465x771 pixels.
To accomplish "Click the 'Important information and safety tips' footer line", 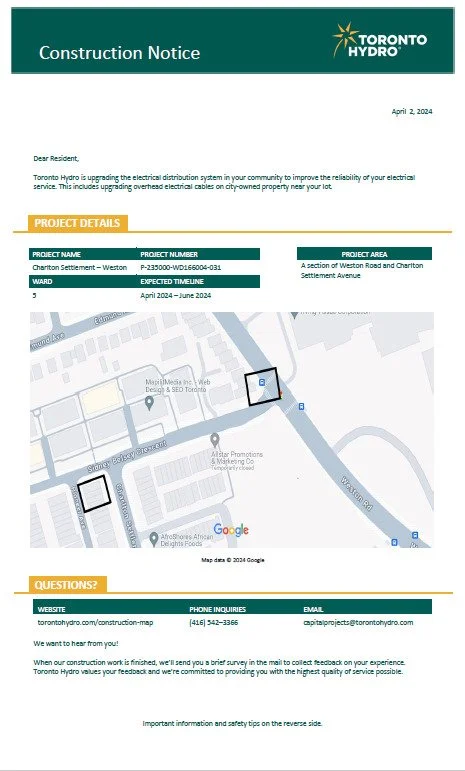I will click(x=232, y=723).
